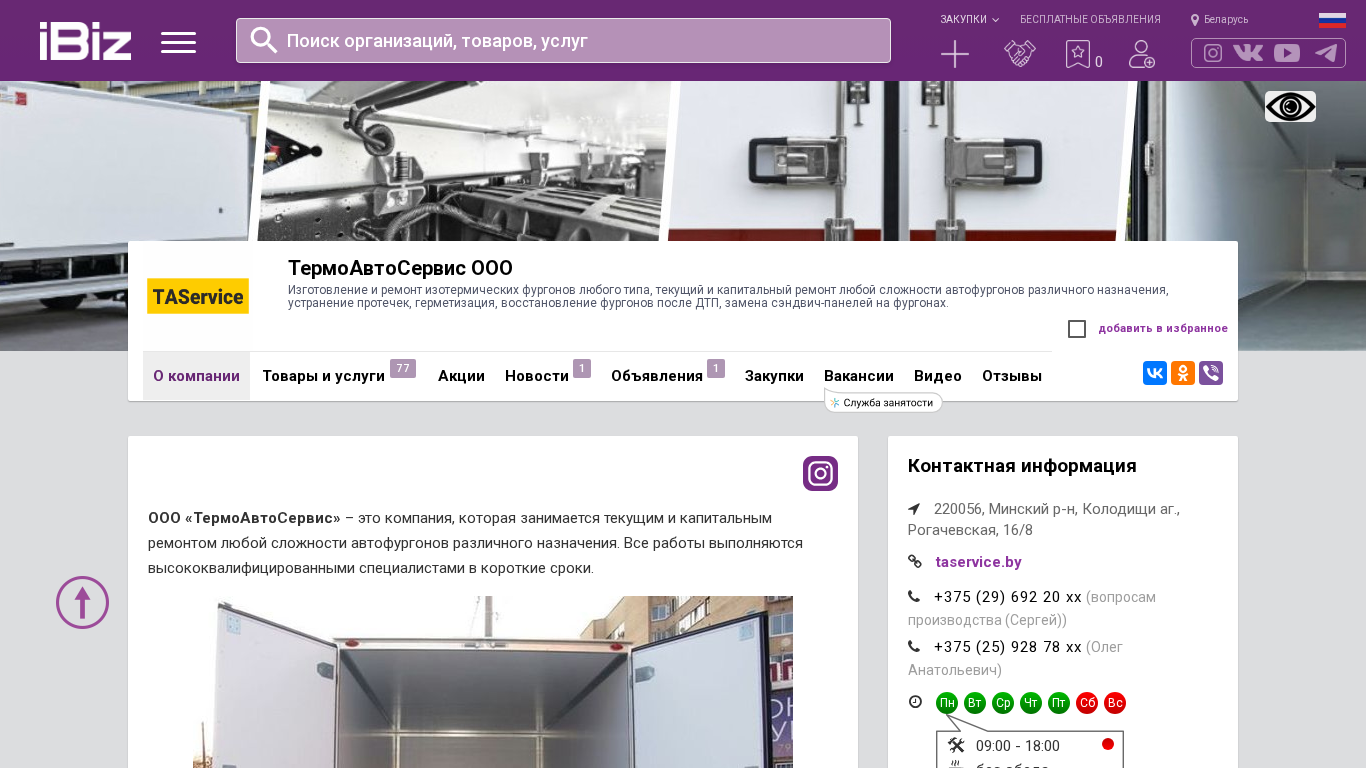The height and width of the screenshot is (768, 1366).
Task: Open the handshake partners icon
Action: point(1019,54)
